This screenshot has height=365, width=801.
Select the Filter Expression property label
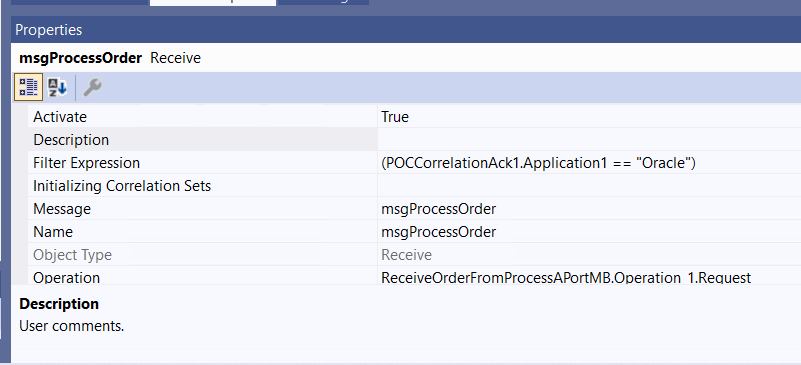click(x=86, y=163)
